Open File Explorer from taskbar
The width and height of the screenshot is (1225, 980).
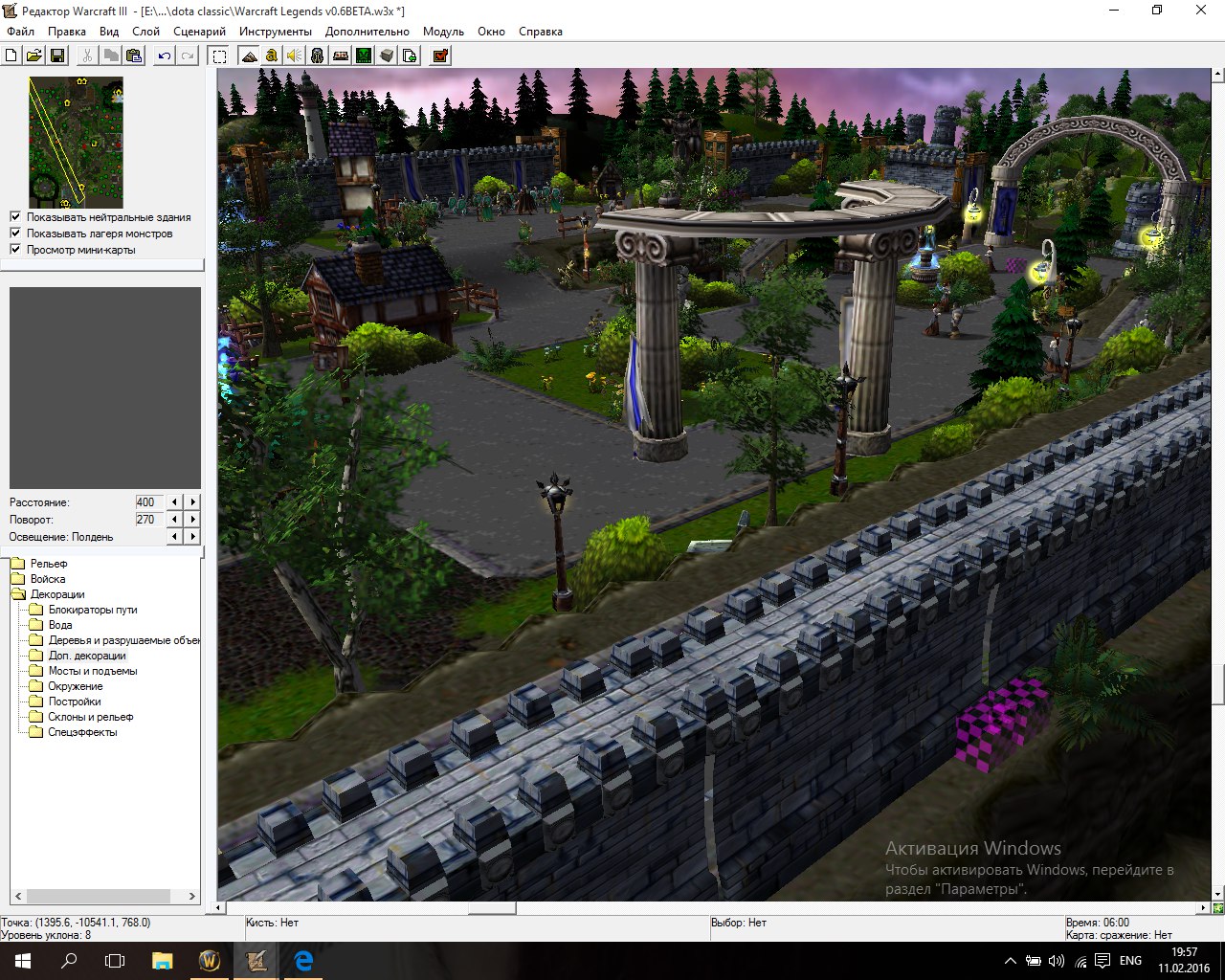(x=162, y=961)
